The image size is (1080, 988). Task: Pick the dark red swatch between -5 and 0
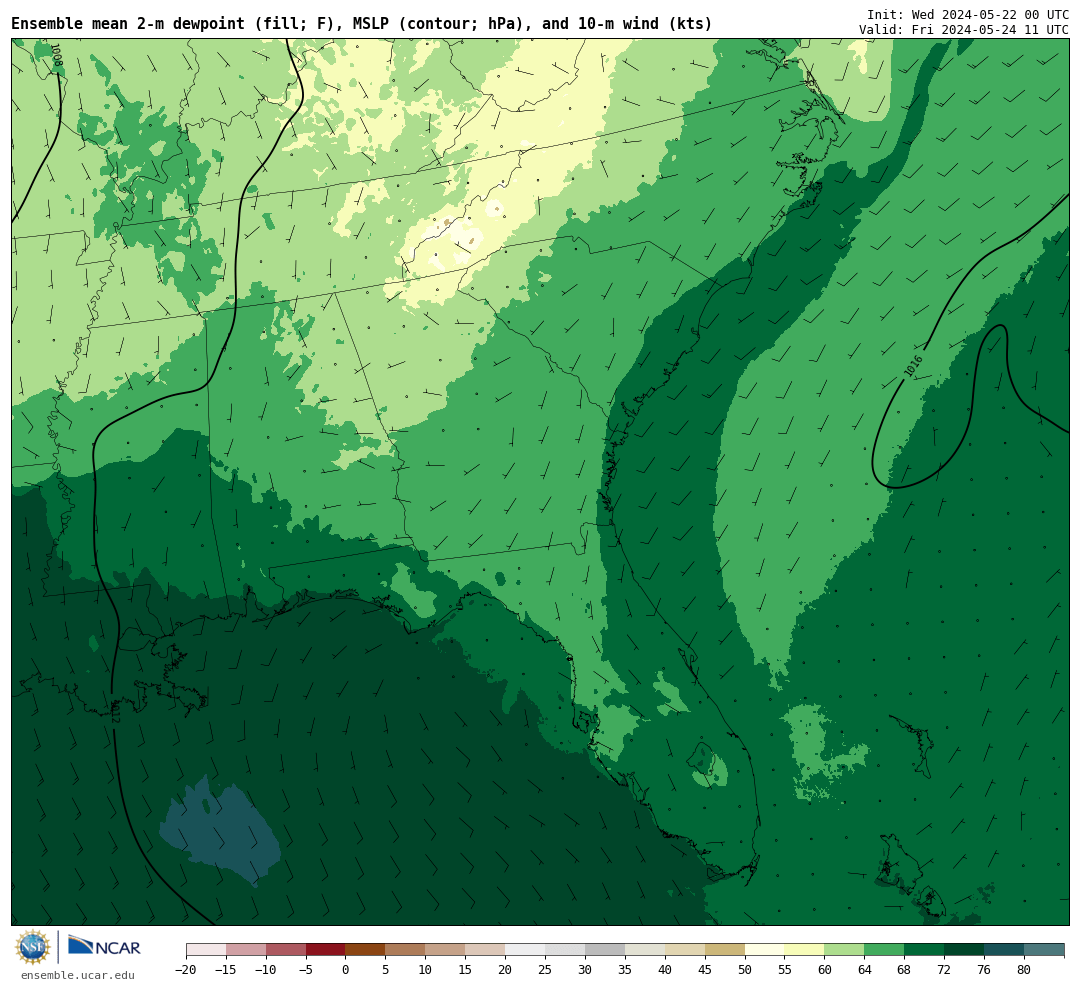pyautogui.click(x=326, y=949)
